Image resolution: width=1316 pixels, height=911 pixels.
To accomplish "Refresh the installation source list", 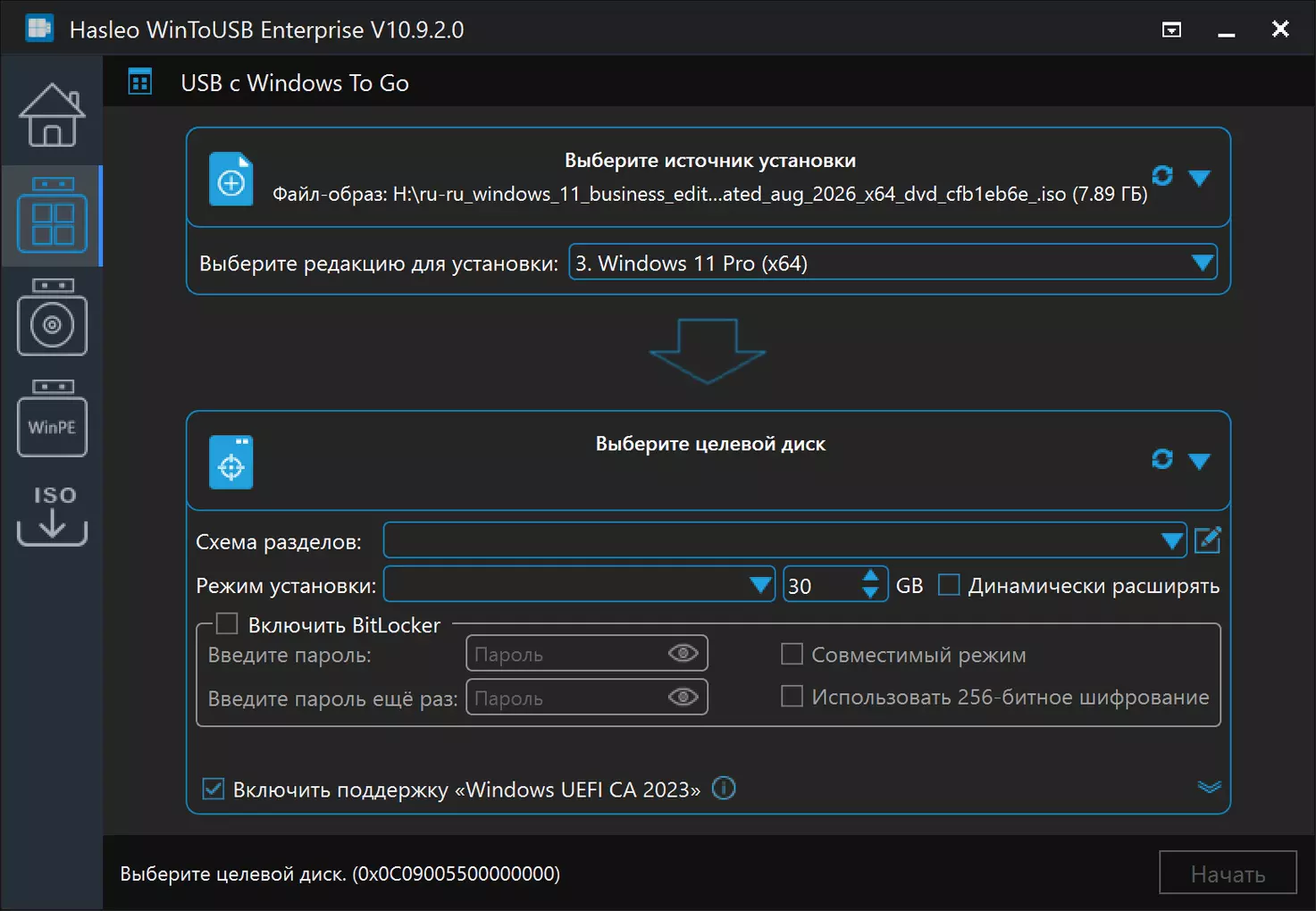I will point(1162,176).
